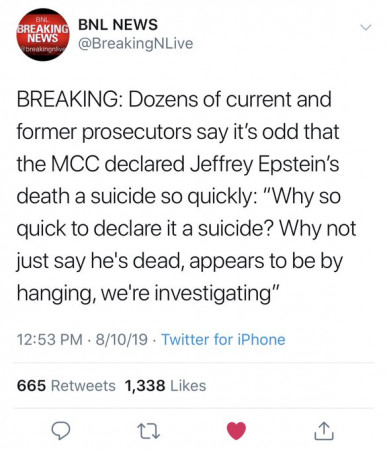Expand tweet options chevron menu
The height and width of the screenshot is (450, 387).
[x=366, y=27]
